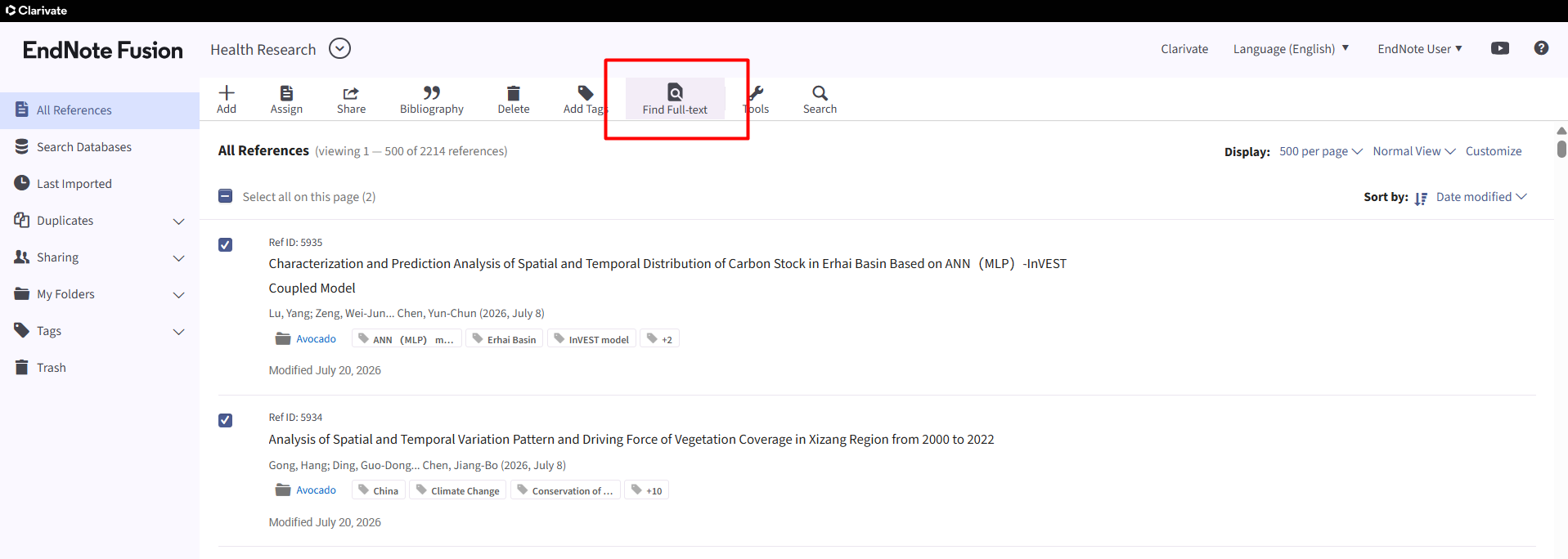
Task: Open the Erhai Basin carbon stock reference title
Action: click(667, 275)
